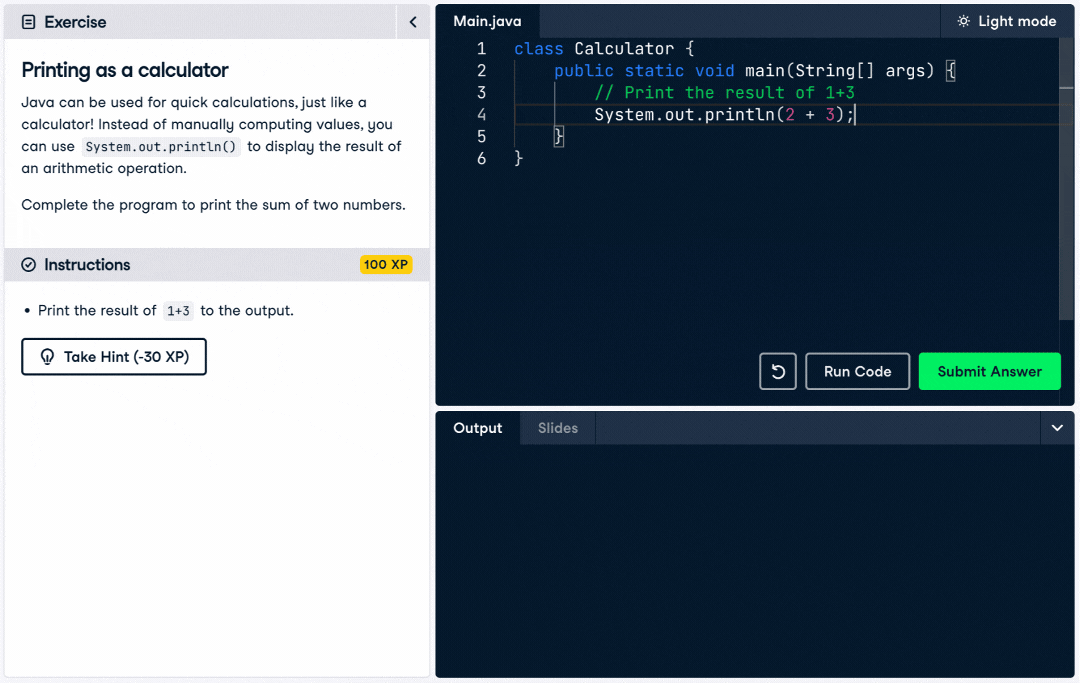Click the 'public static void main' line
1080x683 pixels.
[x=755, y=70]
